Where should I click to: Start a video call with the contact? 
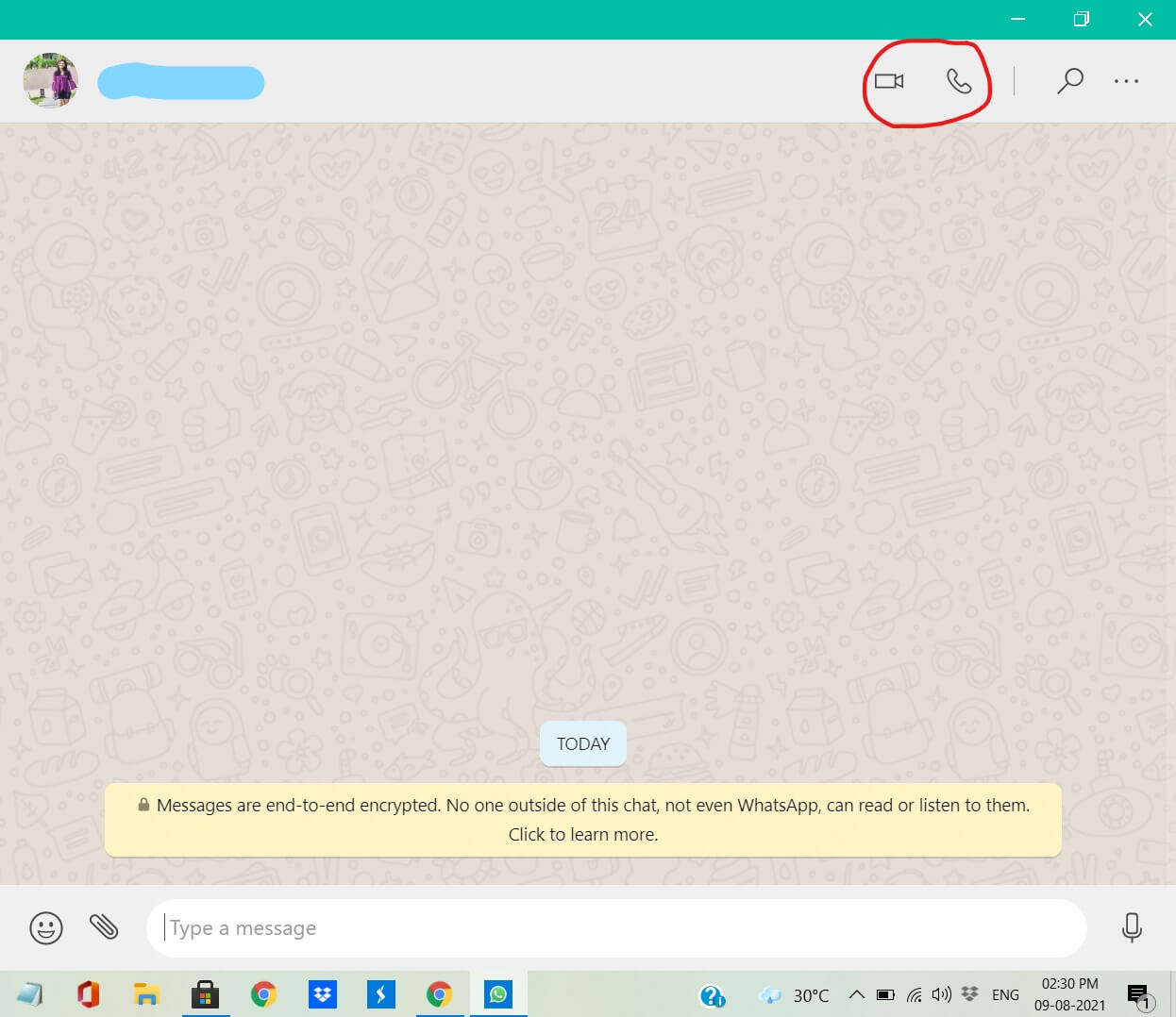(x=888, y=81)
